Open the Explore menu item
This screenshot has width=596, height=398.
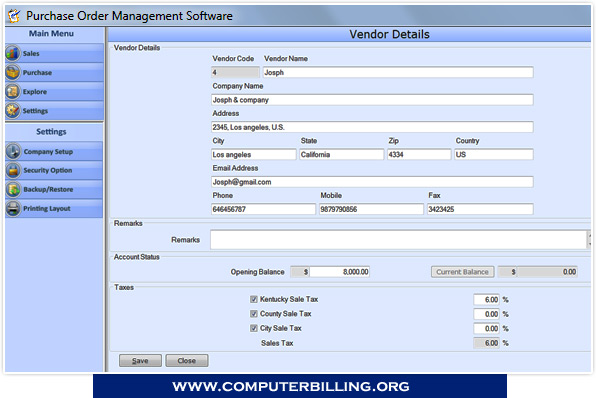pyautogui.click(x=54, y=92)
